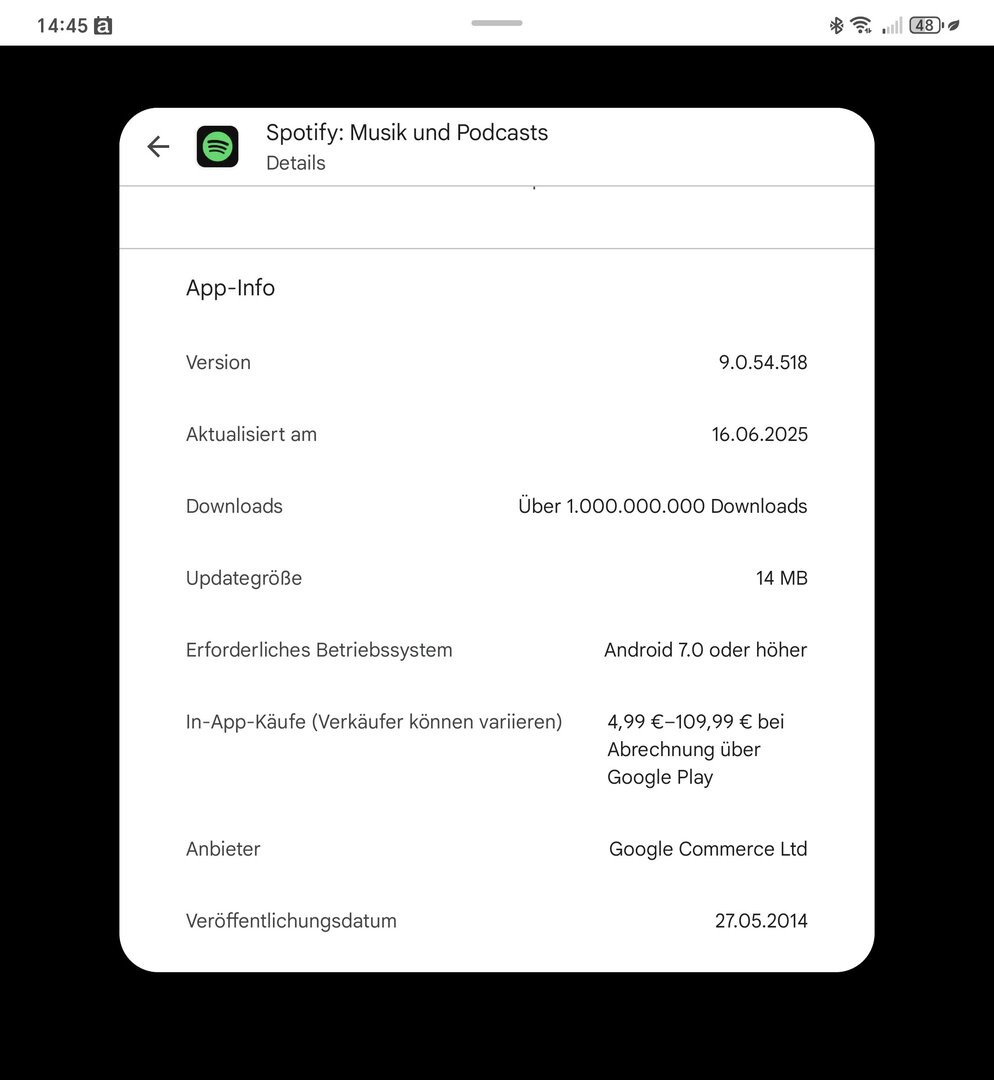The image size is (994, 1080).
Task: Tap the leaf battery saver icon
Action: [x=954, y=26]
